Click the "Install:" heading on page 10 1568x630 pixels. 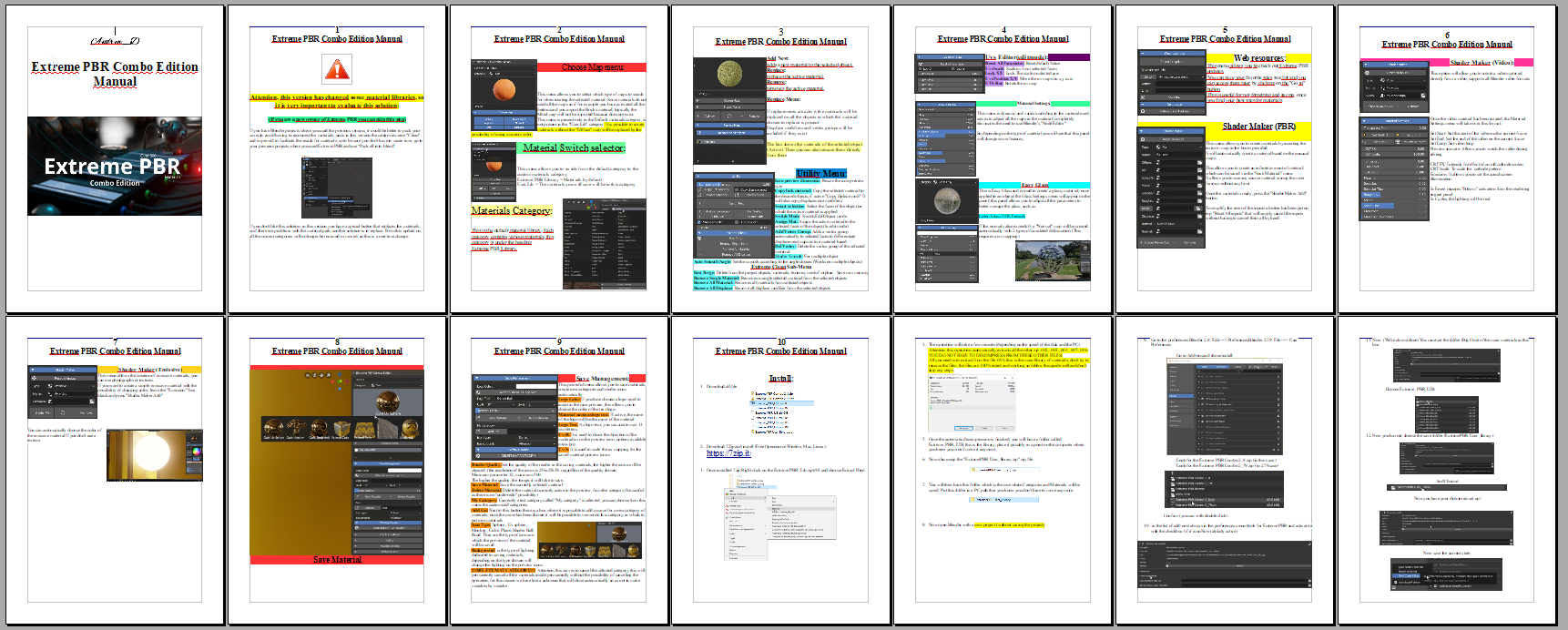(x=780, y=379)
